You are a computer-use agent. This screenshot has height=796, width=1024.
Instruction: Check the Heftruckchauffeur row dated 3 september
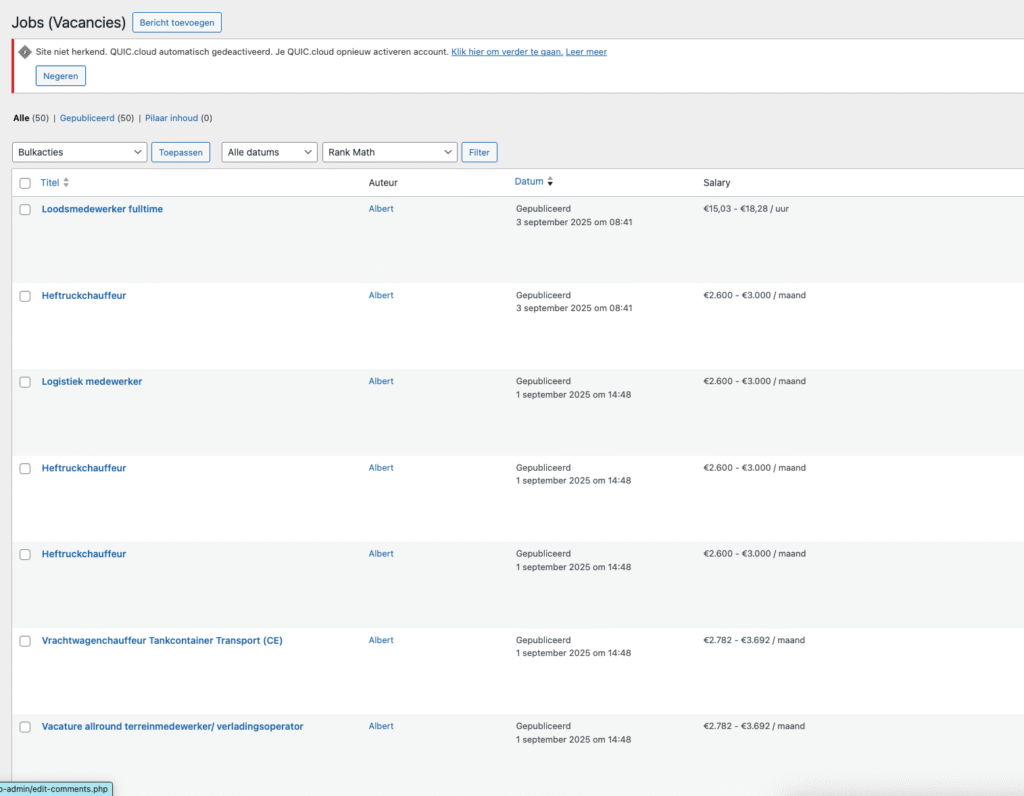pyautogui.click(x=25, y=296)
